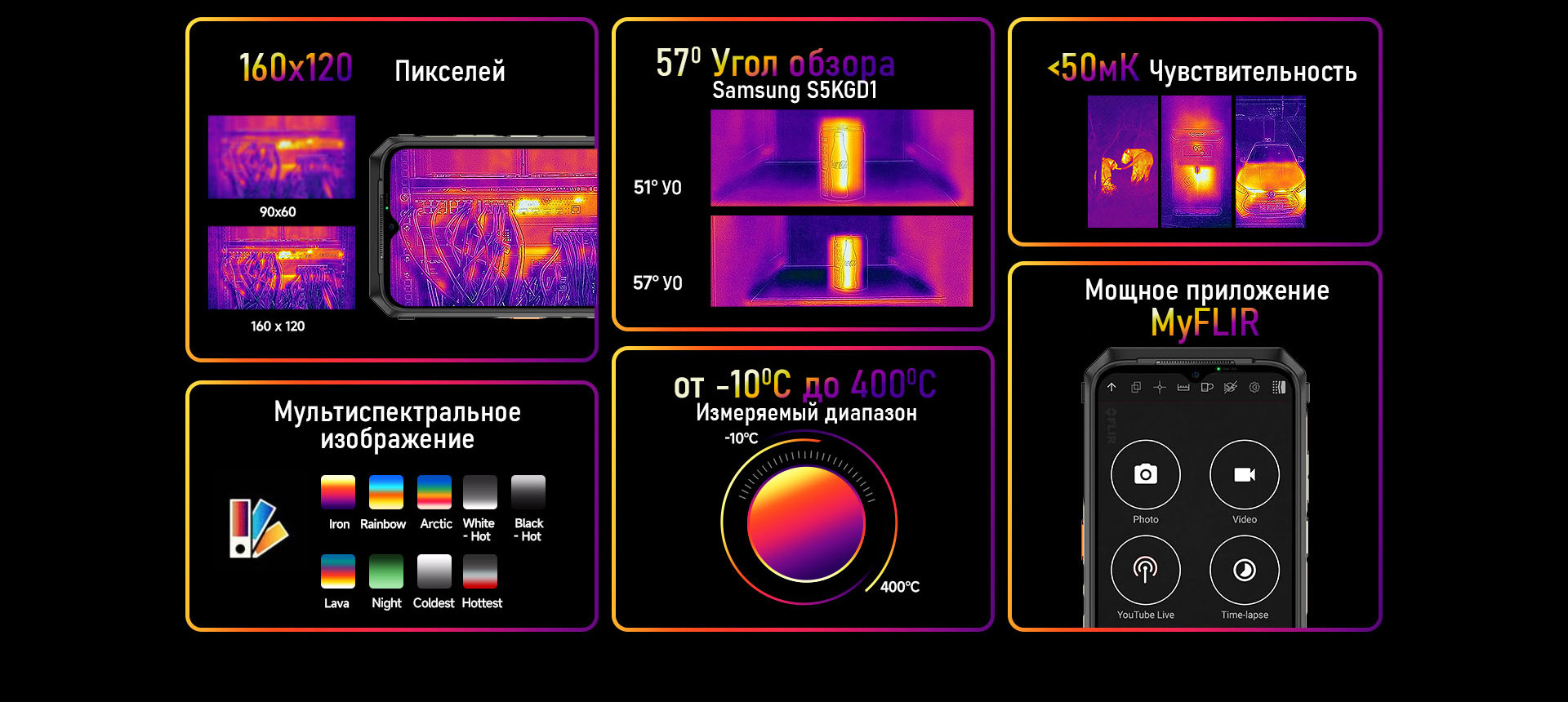Click the ruler measurement icon
This screenshot has width=1568, height=702.
(1183, 387)
